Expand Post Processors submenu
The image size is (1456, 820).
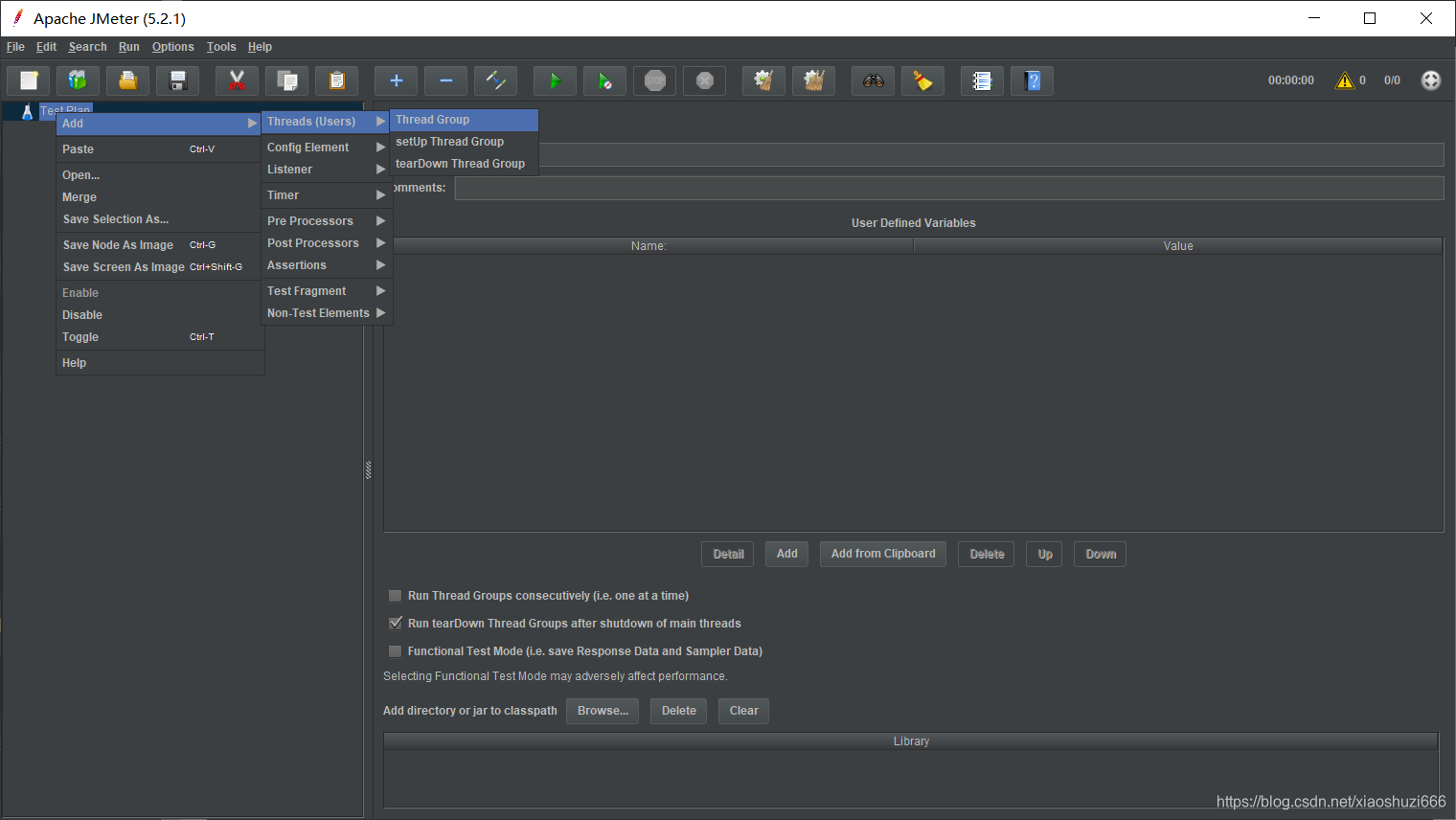326,243
